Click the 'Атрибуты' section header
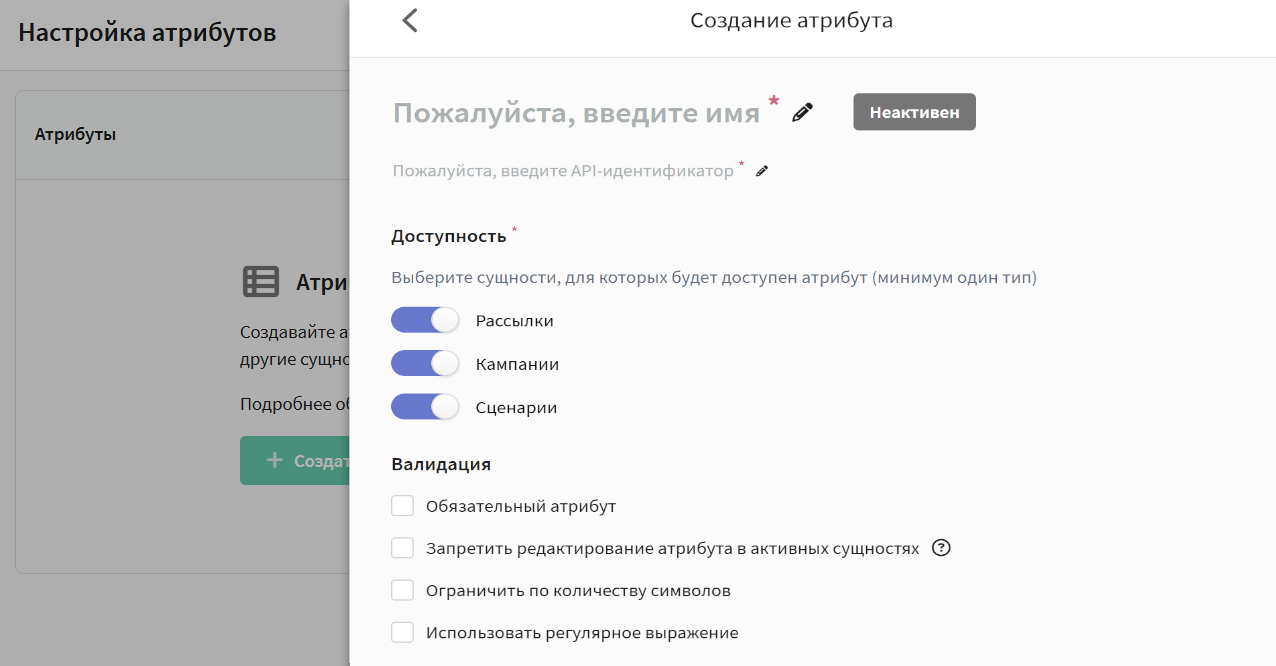The image size is (1276, 666). (x=76, y=134)
